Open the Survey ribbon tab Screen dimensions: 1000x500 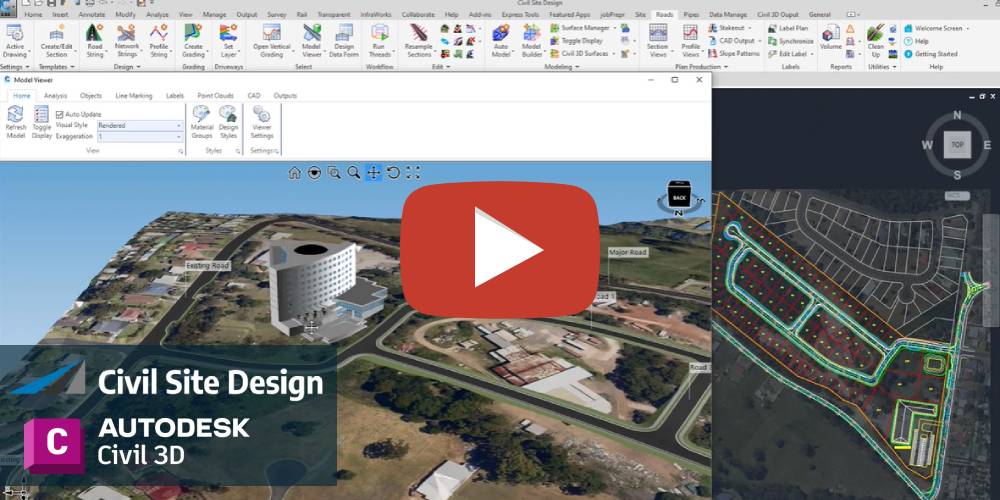tap(277, 14)
